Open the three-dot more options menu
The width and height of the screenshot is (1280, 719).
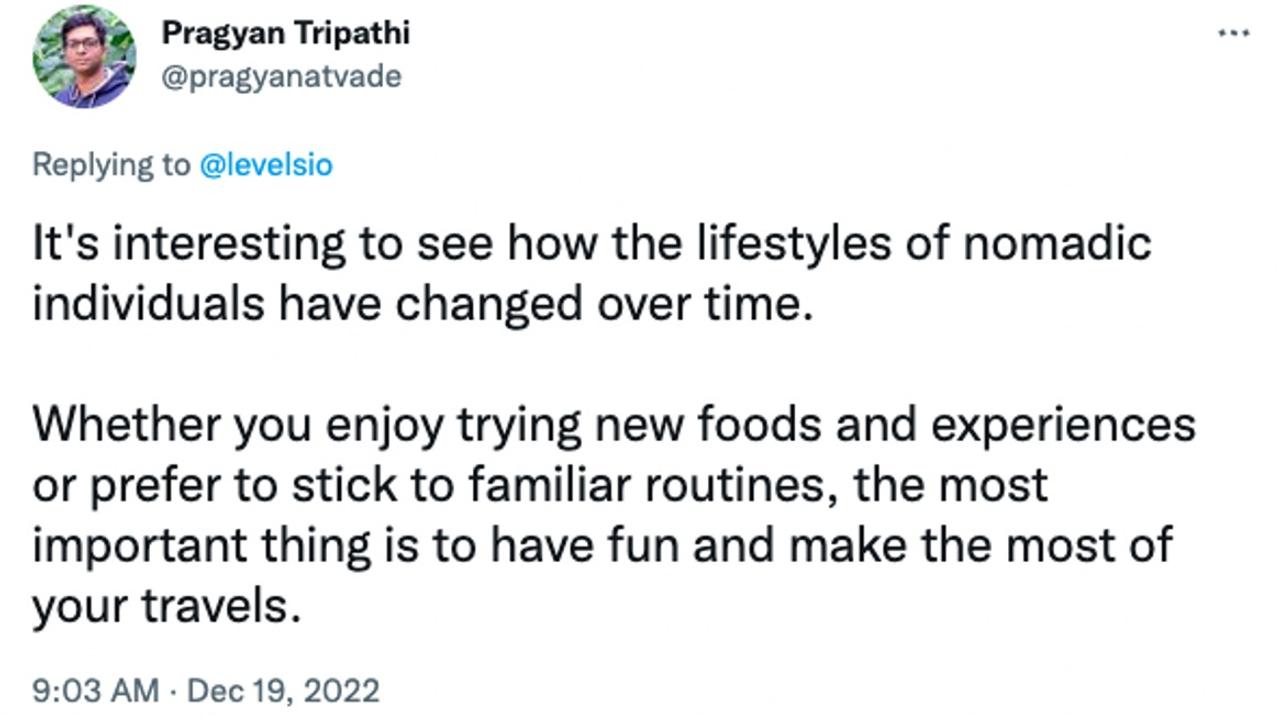tap(1233, 33)
